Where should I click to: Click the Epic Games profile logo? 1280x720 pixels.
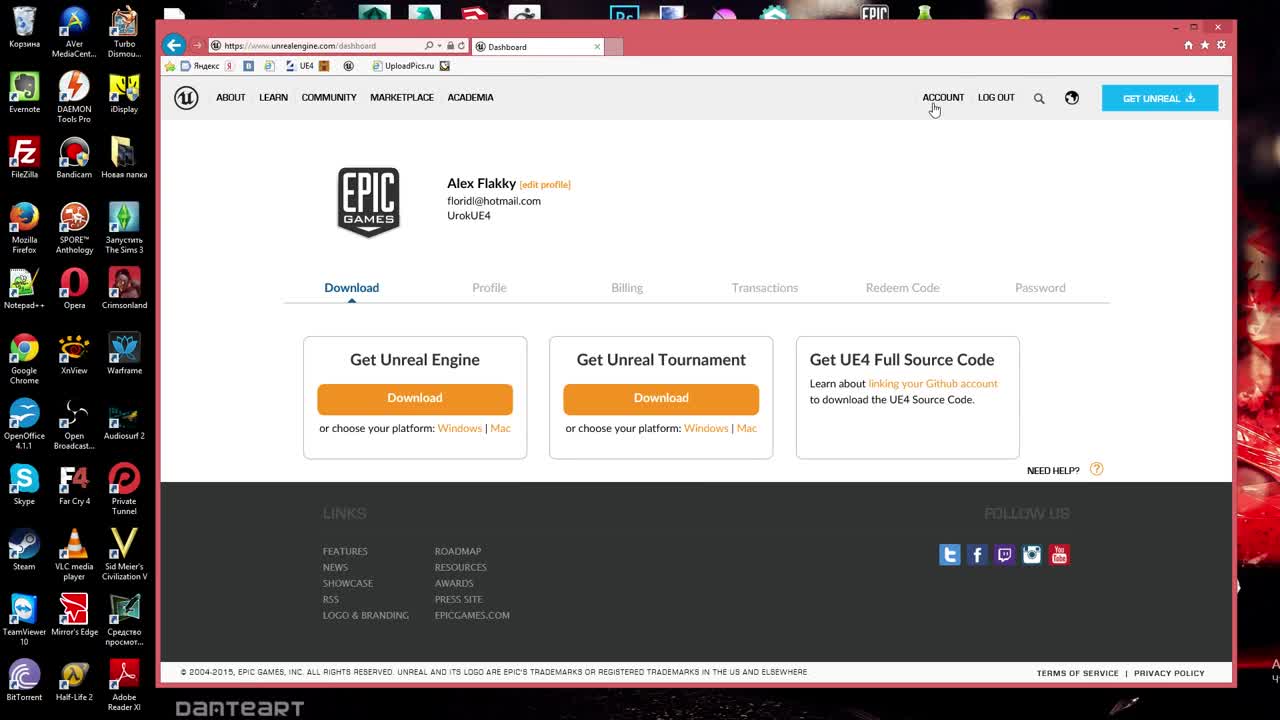[369, 202]
